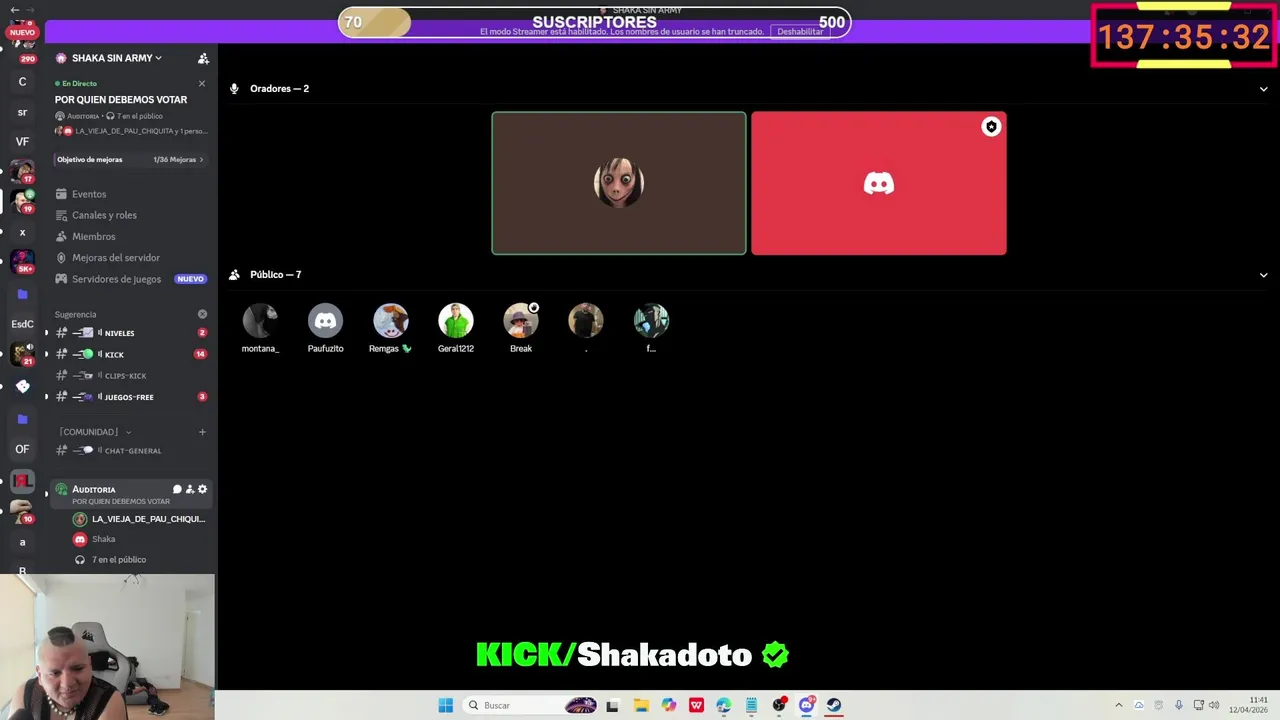
Task: Open Eventos in the sidebar
Action: pyautogui.click(x=88, y=194)
